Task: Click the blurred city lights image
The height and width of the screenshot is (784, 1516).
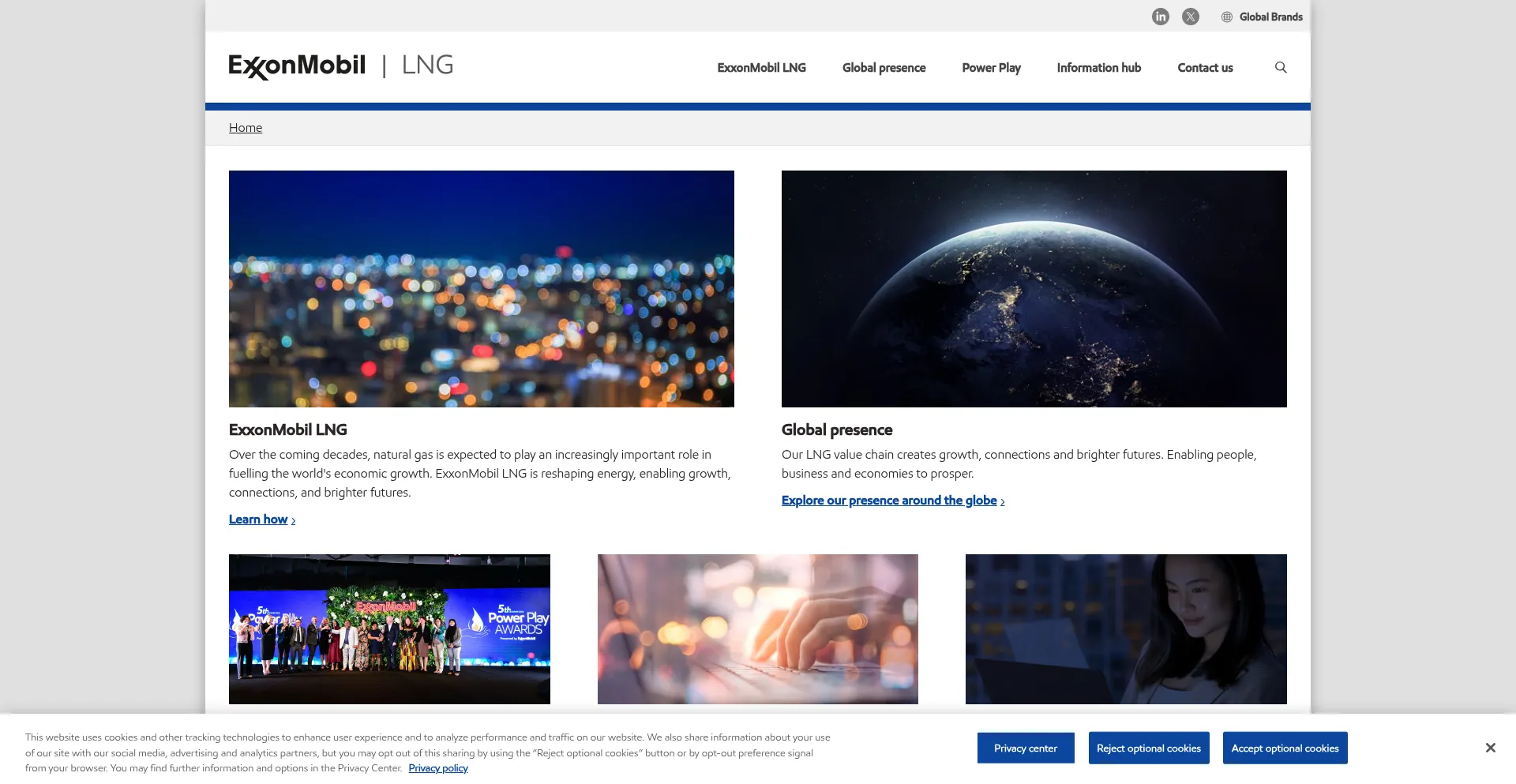Action: 482,289
